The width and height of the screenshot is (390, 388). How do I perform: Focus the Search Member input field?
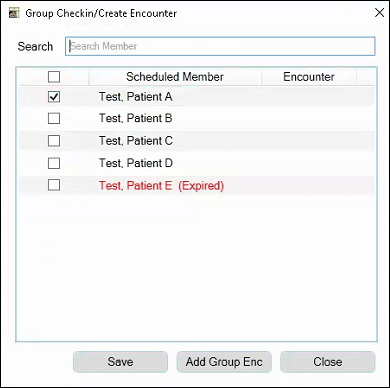point(220,46)
